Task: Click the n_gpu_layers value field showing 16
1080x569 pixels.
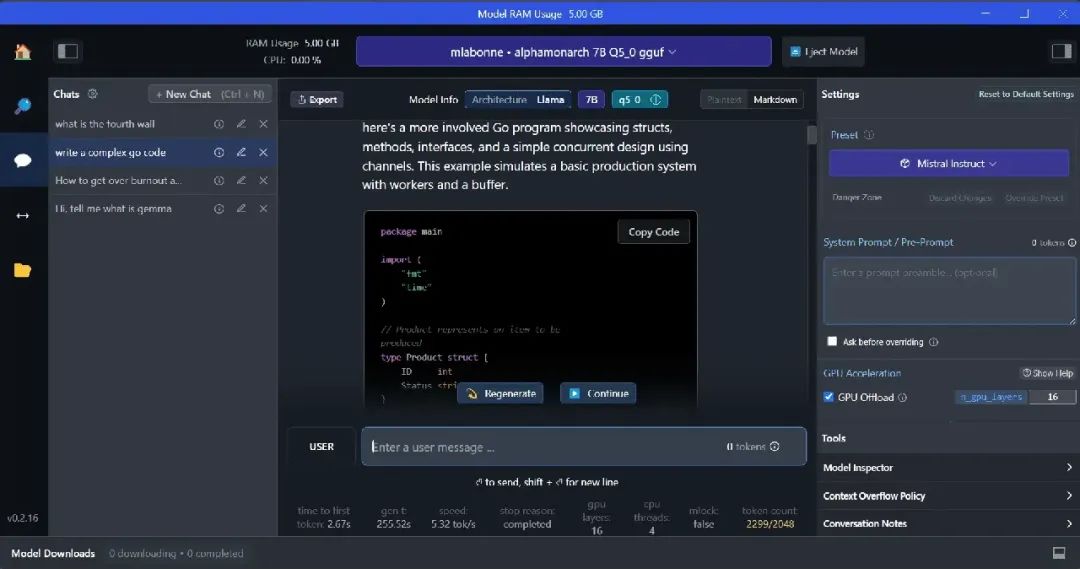Action: [x=1052, y=397]
